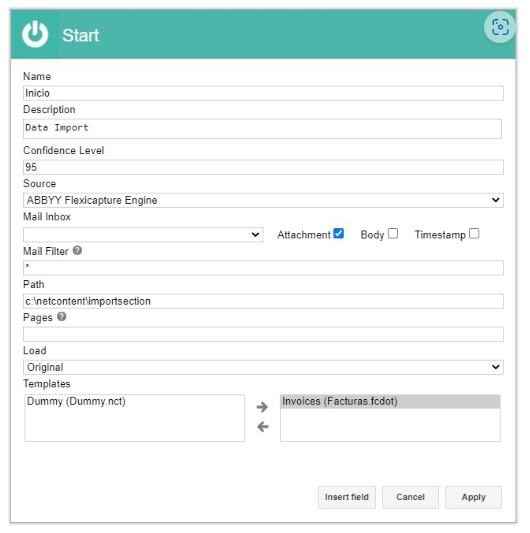Viewport: 530px width, 533px height.
Task: Open the Mail Filter help icon
Action: [78, 251]
